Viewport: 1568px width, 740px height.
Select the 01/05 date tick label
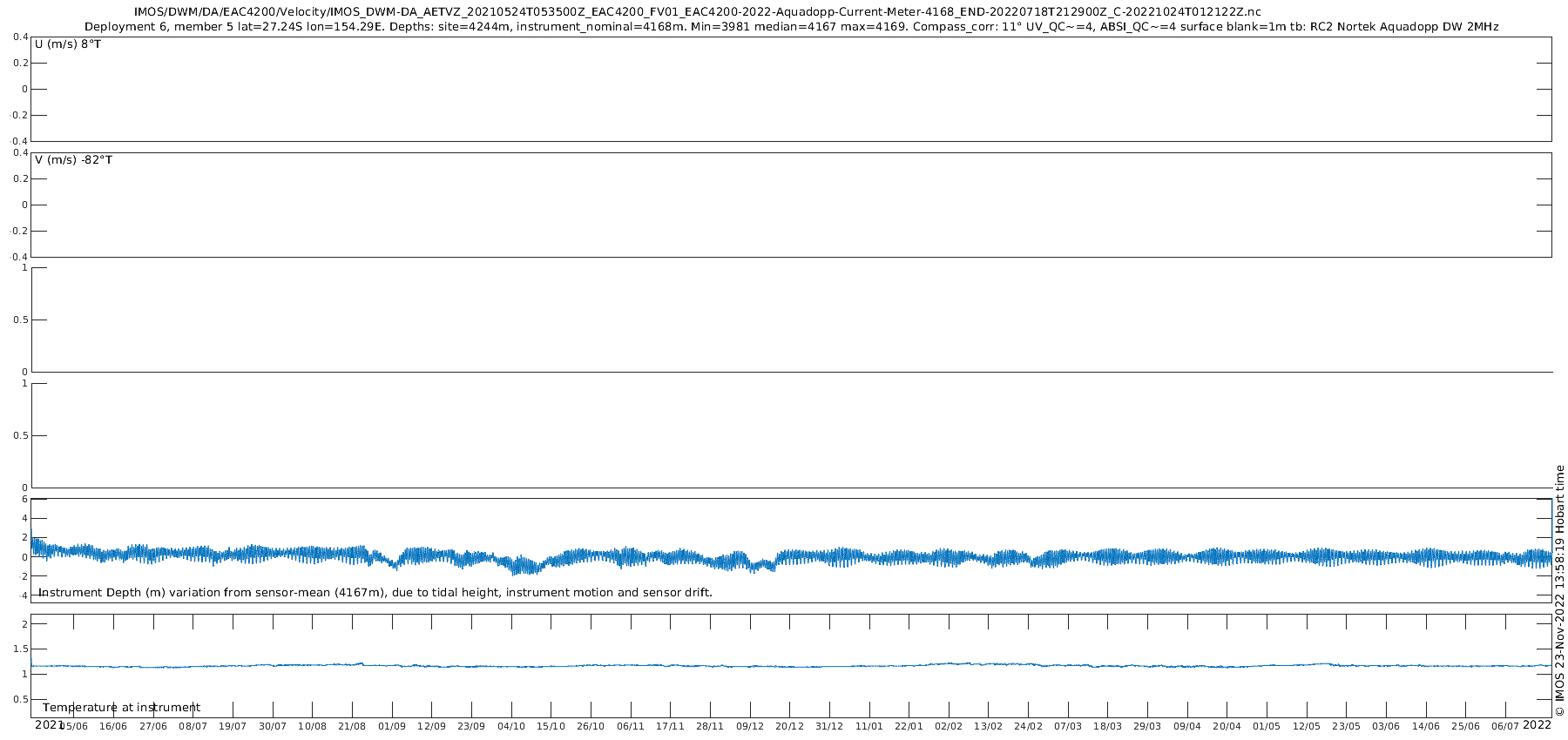point(1267,726)
